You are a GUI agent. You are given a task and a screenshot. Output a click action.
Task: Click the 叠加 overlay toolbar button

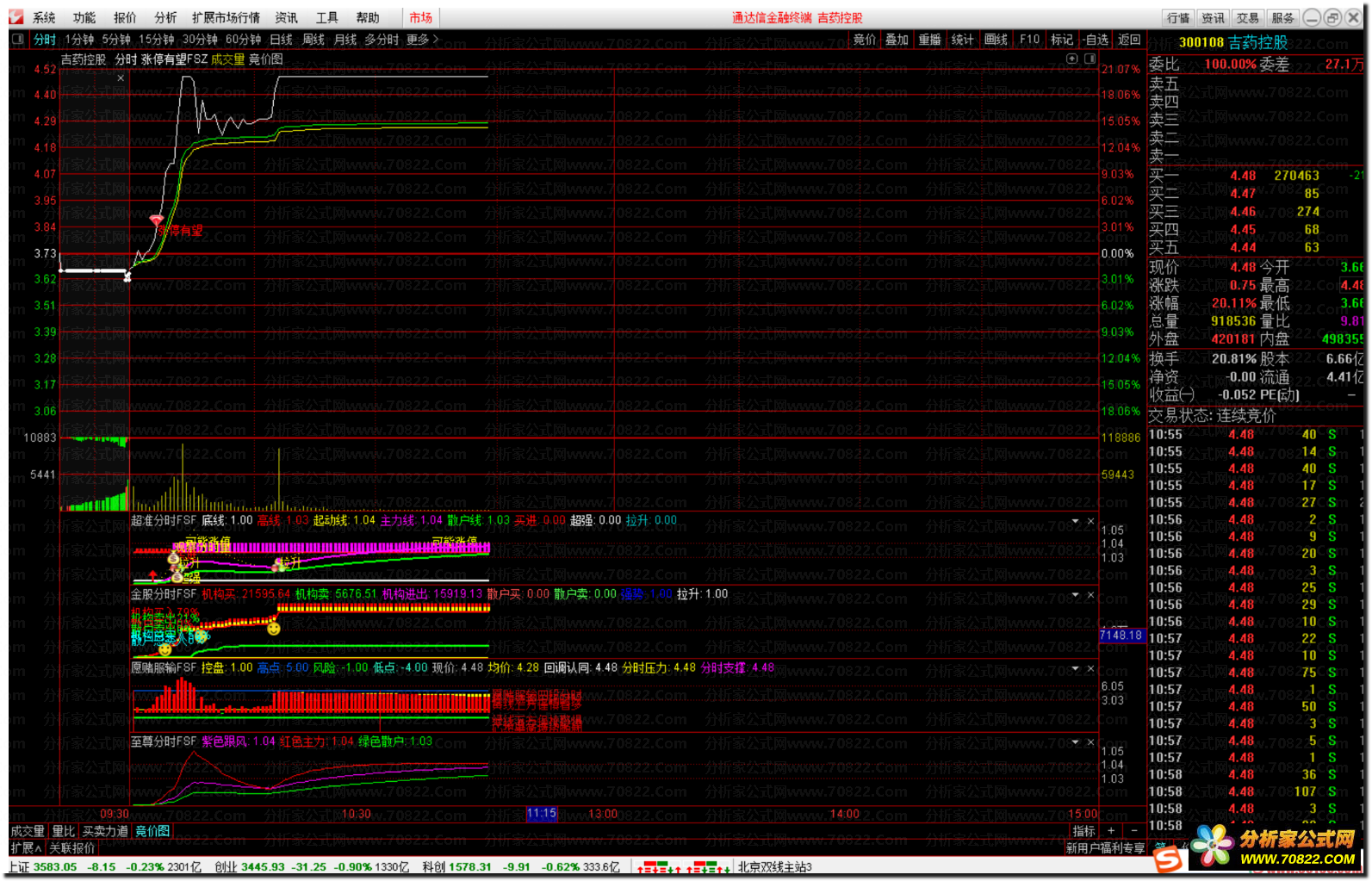click(897, 40)
